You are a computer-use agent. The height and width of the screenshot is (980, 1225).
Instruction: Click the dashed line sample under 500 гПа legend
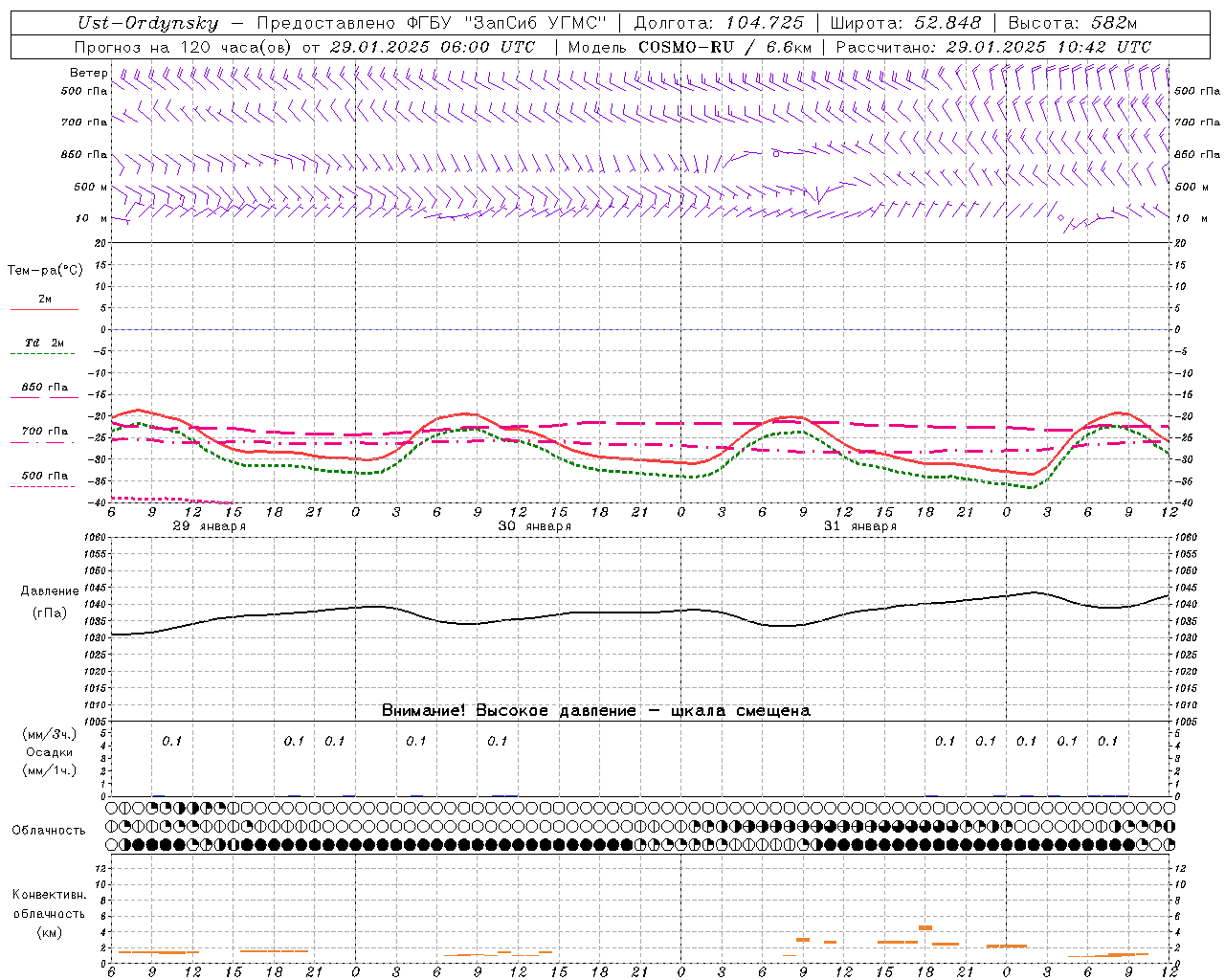(42, 486)
